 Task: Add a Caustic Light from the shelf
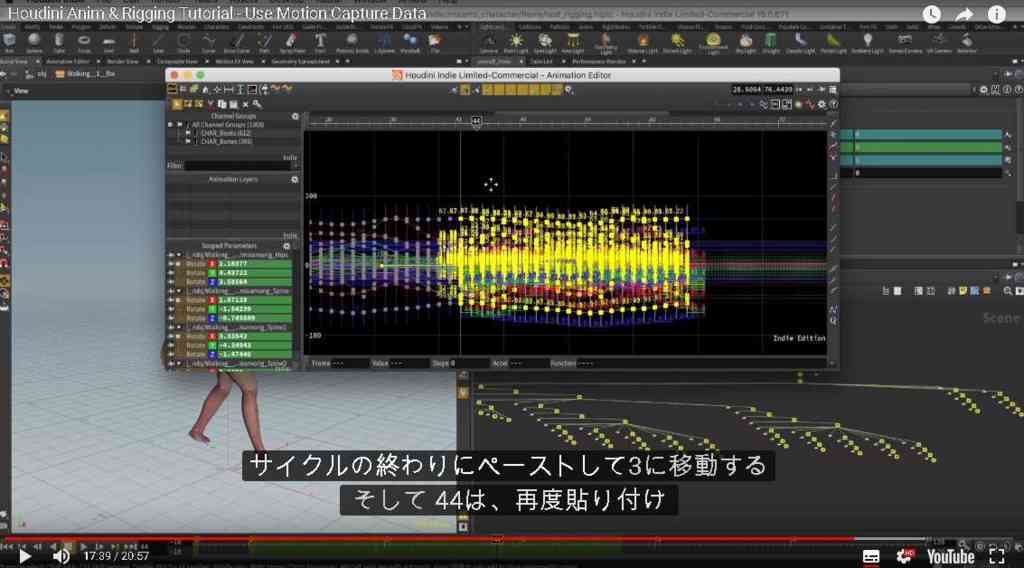[x=800, y=42]
